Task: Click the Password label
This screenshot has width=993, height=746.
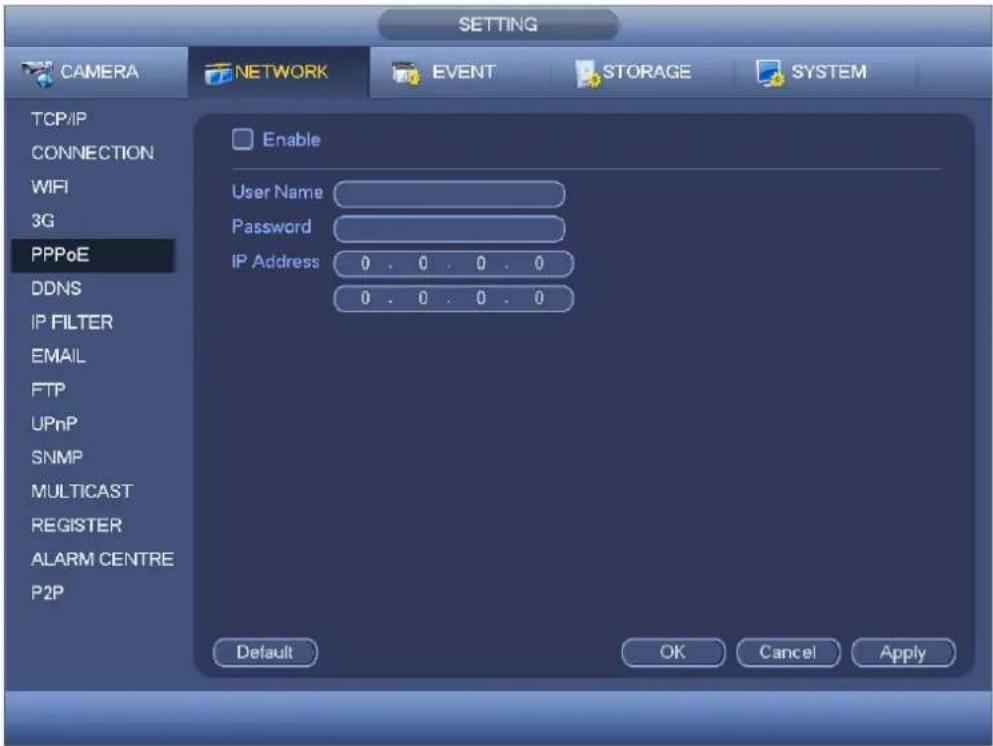Action: click(x=272, y=227)
